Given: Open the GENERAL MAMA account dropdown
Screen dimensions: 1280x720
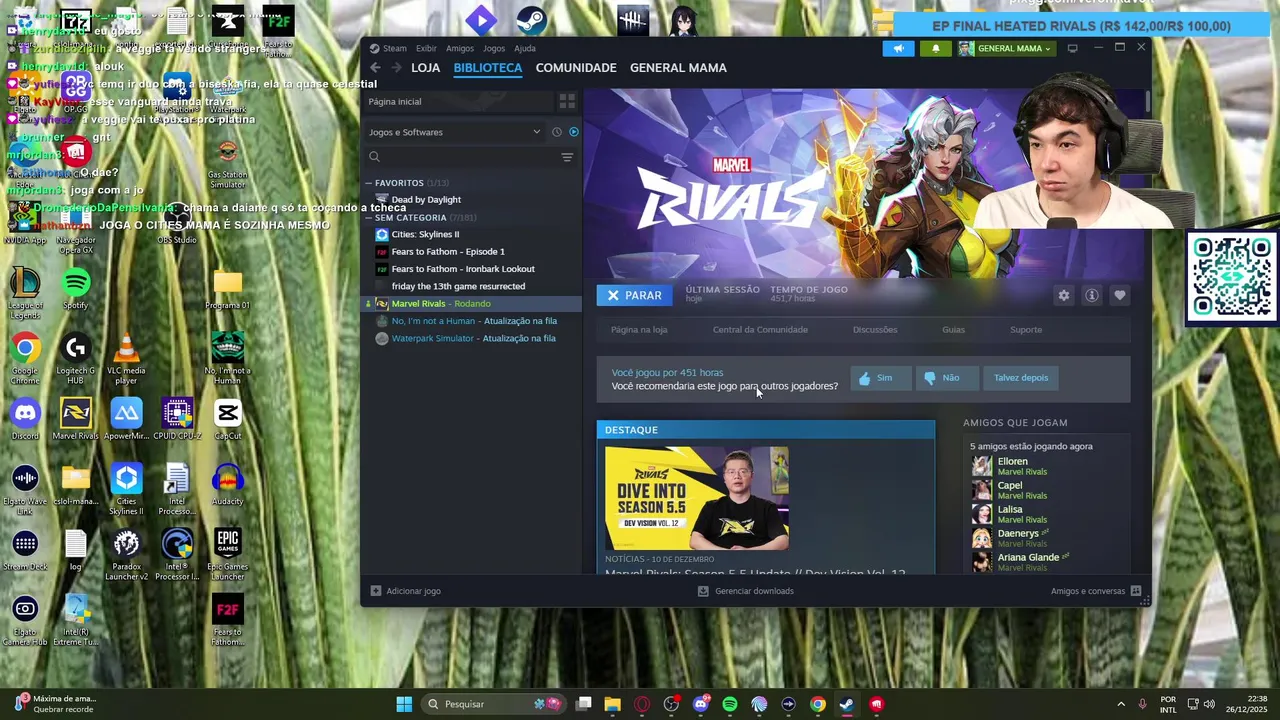Looking at the screenshot, I should click(1005, 48).
